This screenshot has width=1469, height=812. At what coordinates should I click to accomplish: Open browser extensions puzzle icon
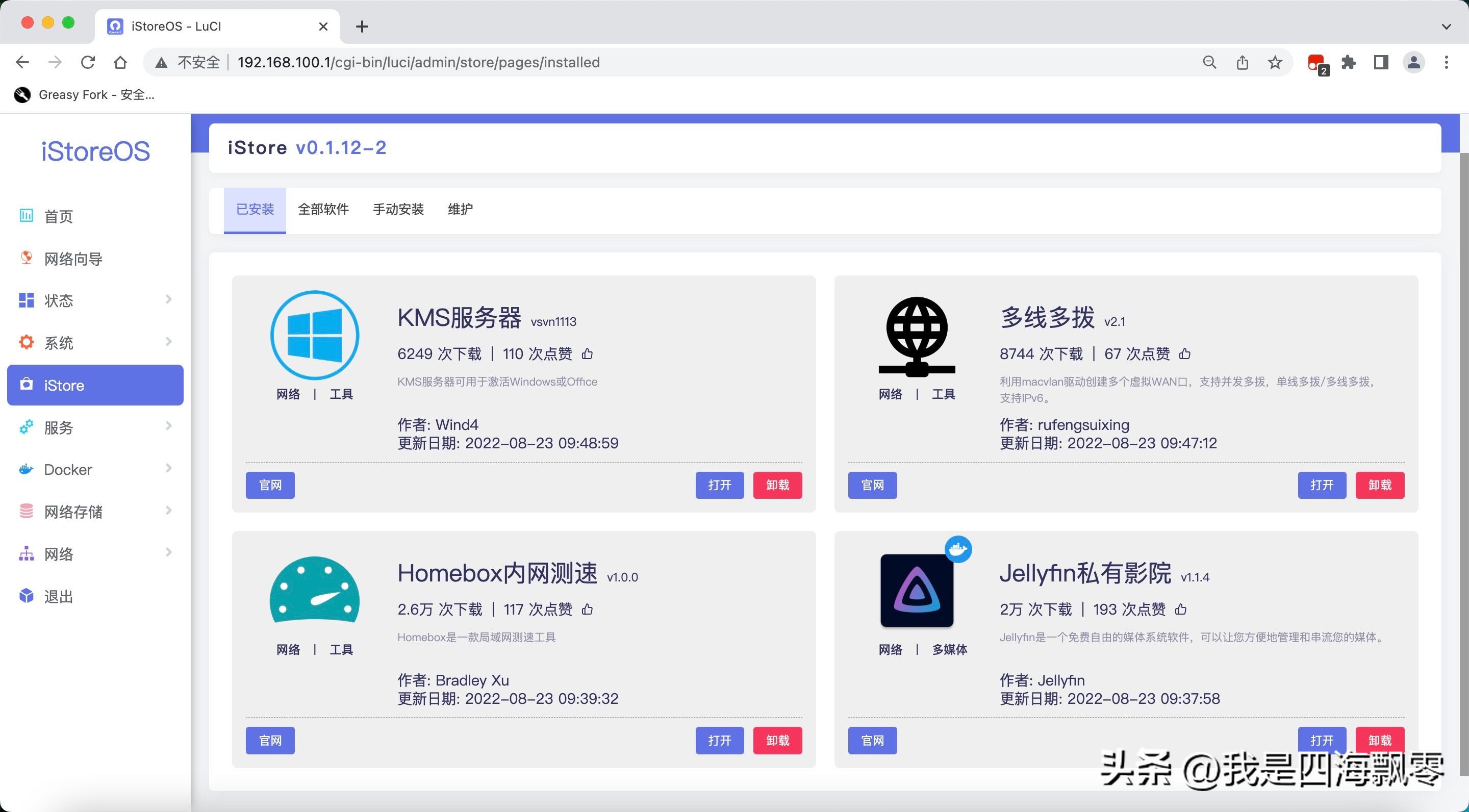(1349, 62)
